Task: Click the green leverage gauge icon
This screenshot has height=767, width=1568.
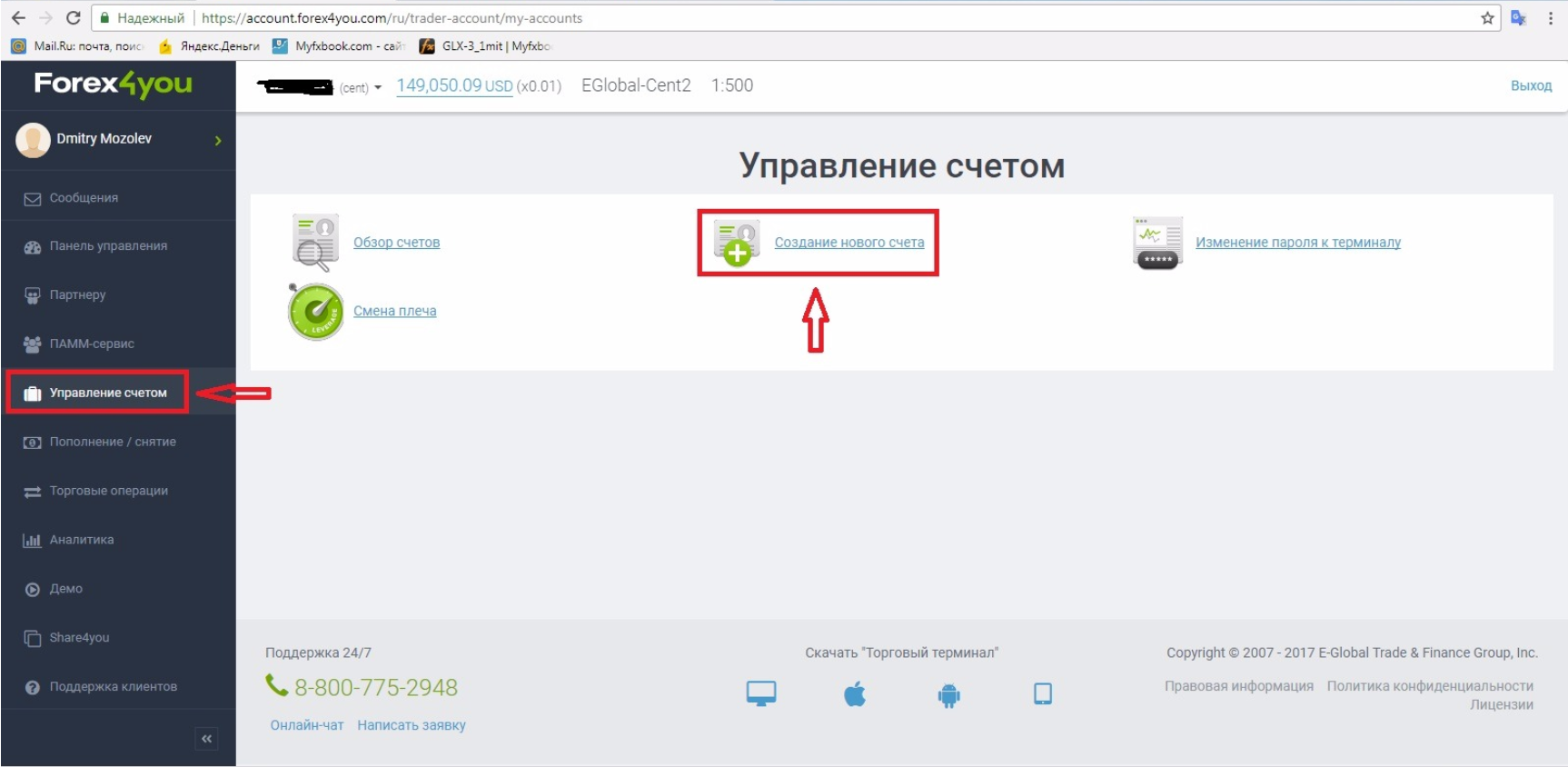Action: click(315, 311)
